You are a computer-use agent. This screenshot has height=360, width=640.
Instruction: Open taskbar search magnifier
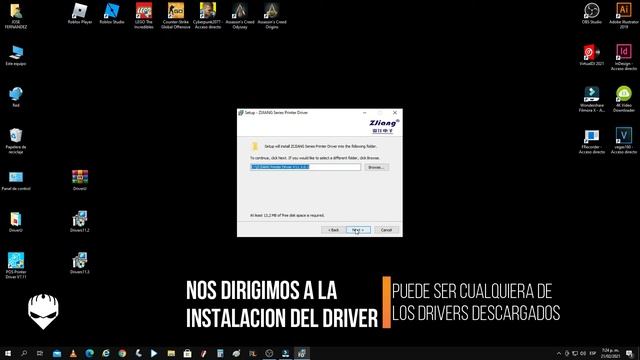[x=24, y=353]
